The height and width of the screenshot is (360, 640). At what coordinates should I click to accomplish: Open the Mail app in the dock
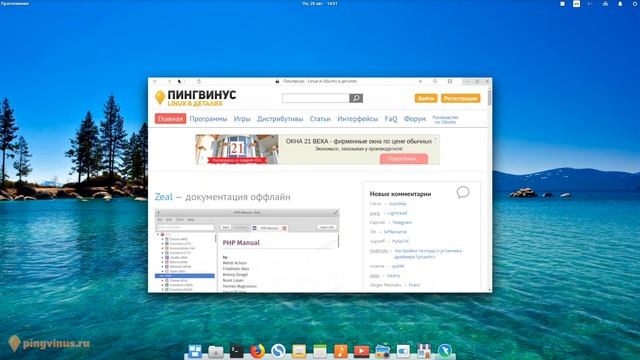click(299, 351)
